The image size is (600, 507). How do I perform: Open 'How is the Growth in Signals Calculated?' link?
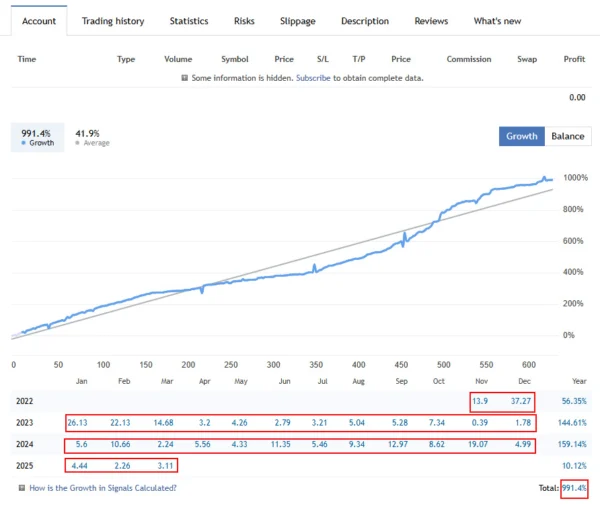tap(105, 487)
